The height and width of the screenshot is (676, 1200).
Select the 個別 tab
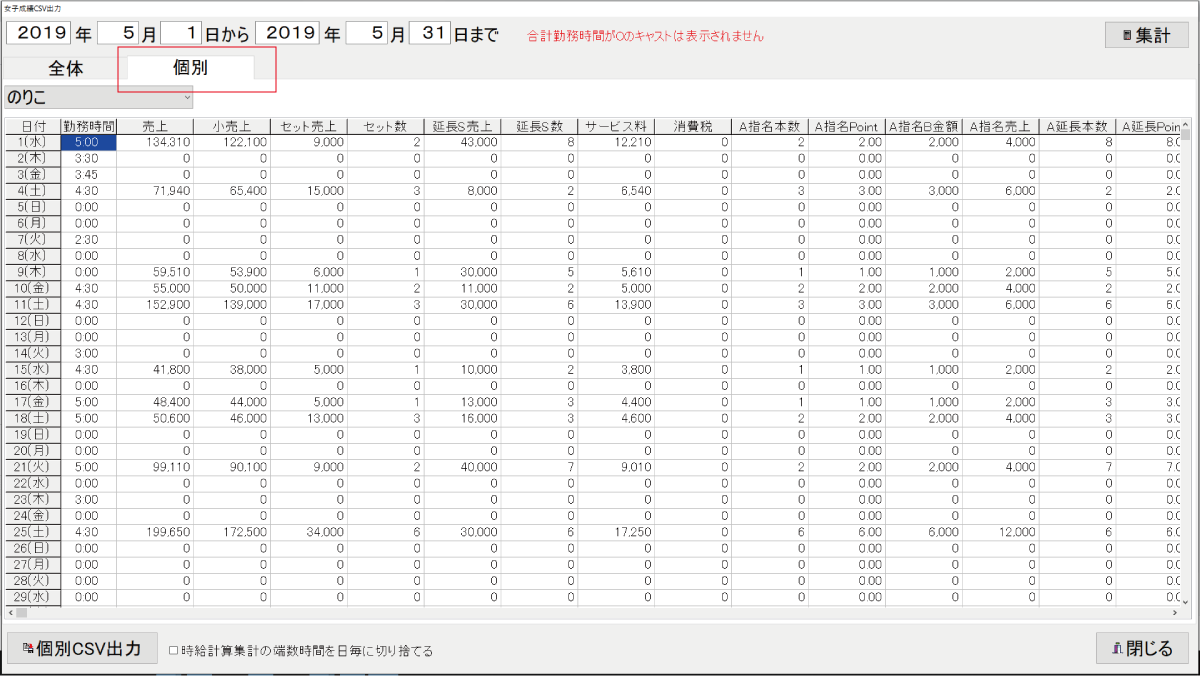coord(191,69)
